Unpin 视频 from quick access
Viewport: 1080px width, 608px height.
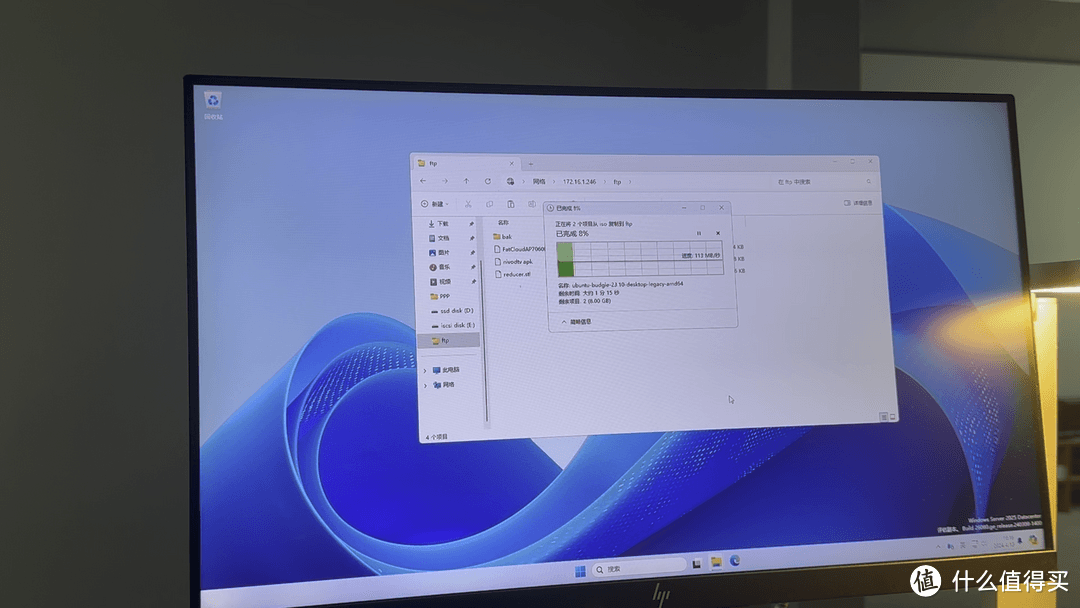(473, 282)
